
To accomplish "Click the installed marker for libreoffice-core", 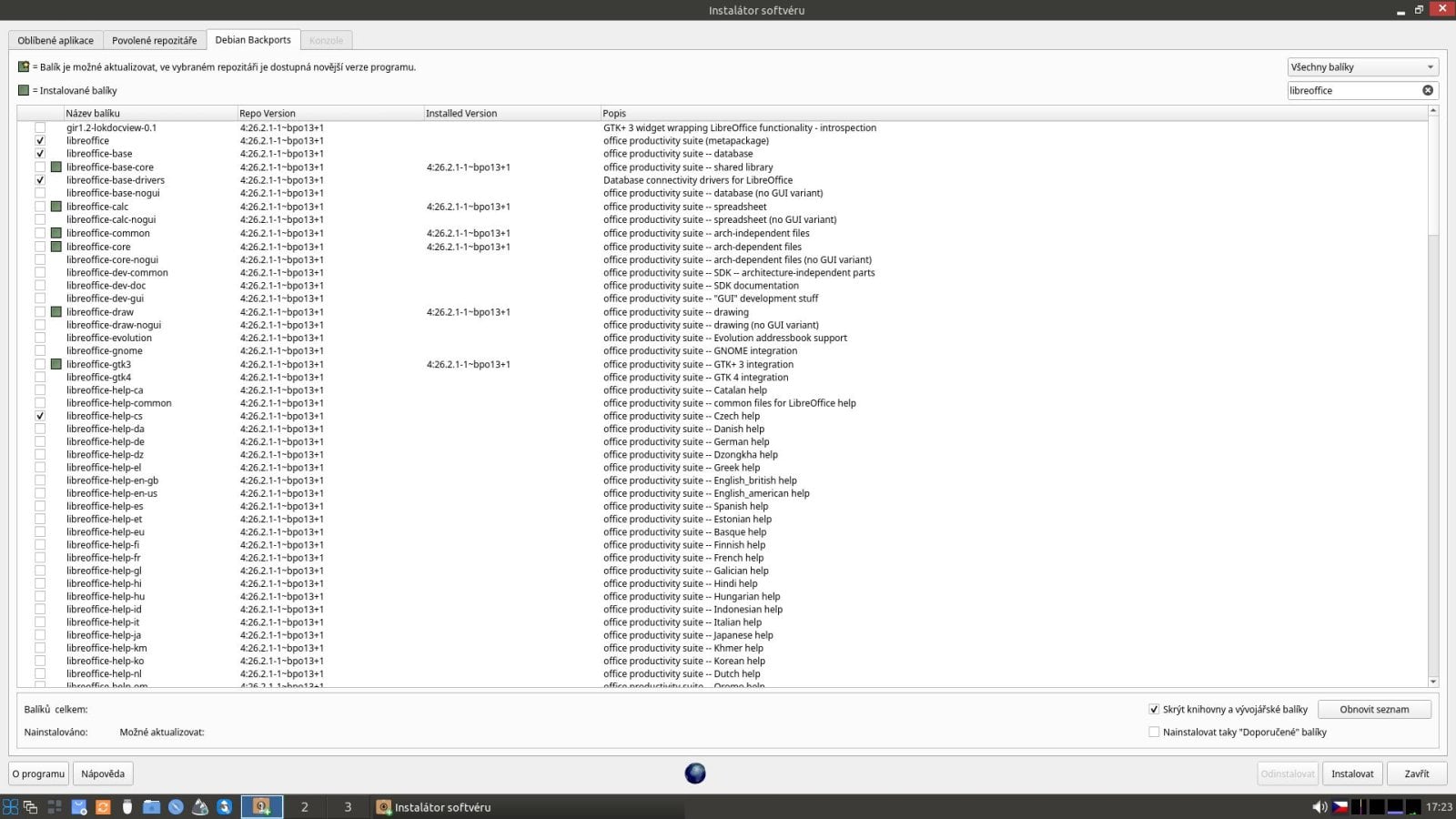I will click(56, 247).
